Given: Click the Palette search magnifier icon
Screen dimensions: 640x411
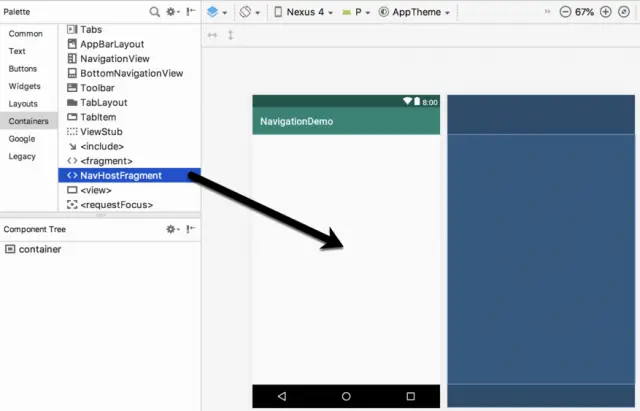Looking at the screenshot, I should [x=155, y=12].
